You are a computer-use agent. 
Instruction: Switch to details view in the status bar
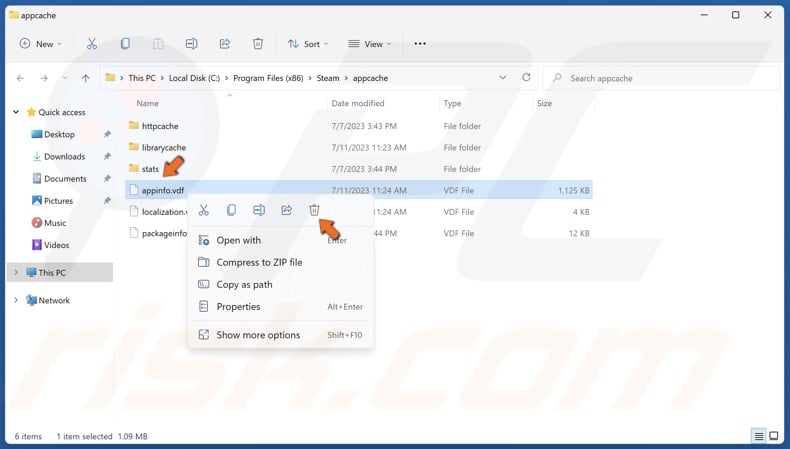[758, 436]
